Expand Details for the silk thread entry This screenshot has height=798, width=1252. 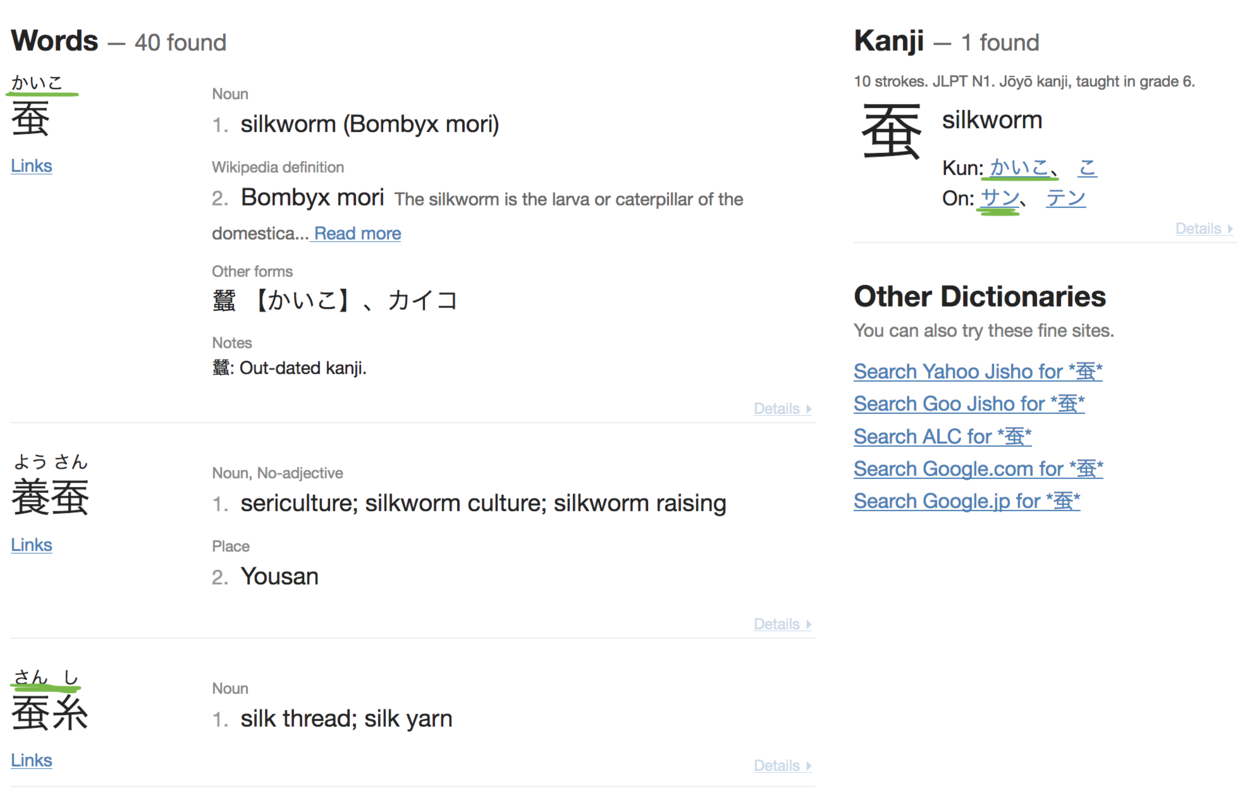coord(782,766)
